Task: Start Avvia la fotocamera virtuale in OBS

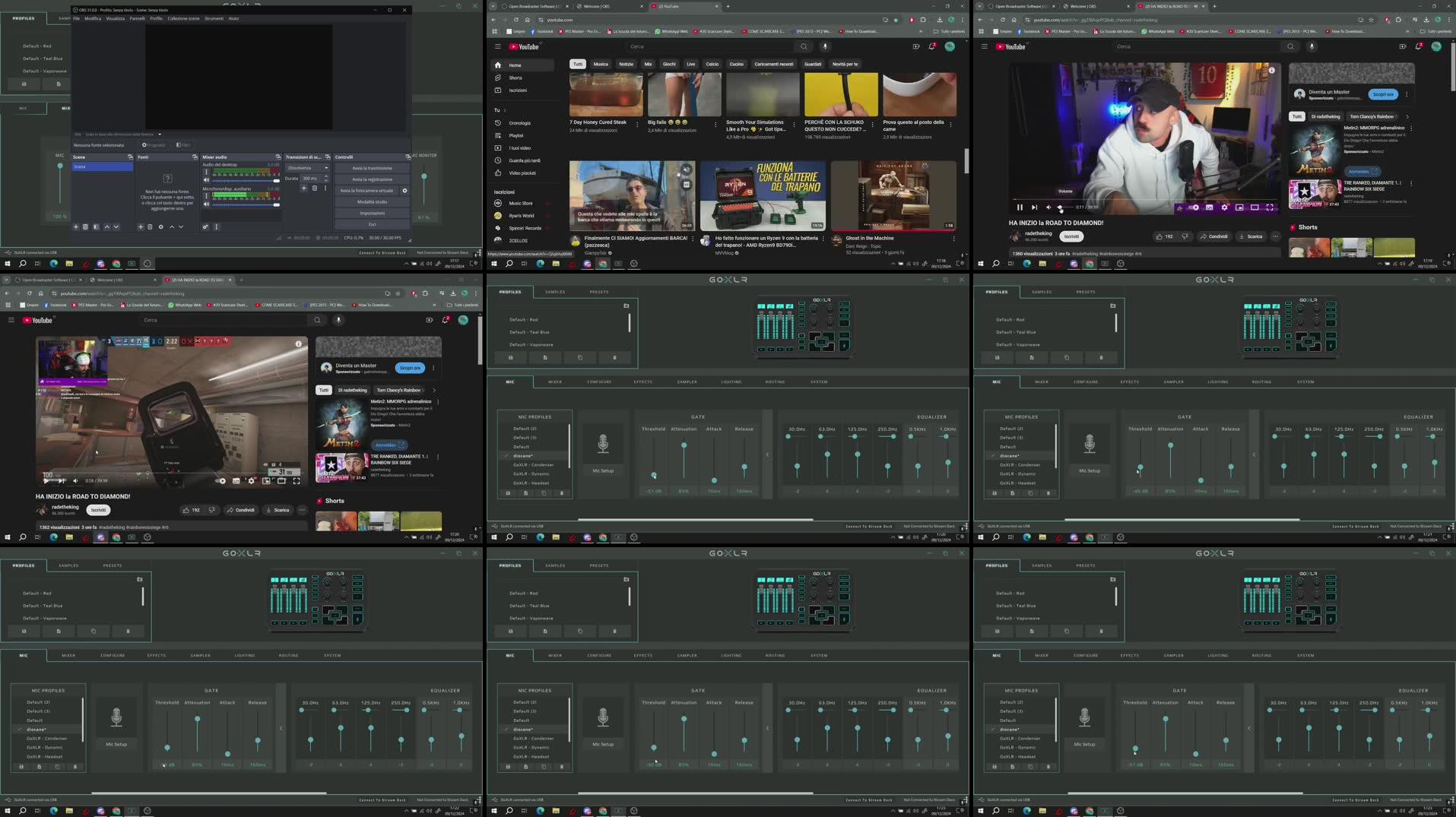Action: [366, 191]
